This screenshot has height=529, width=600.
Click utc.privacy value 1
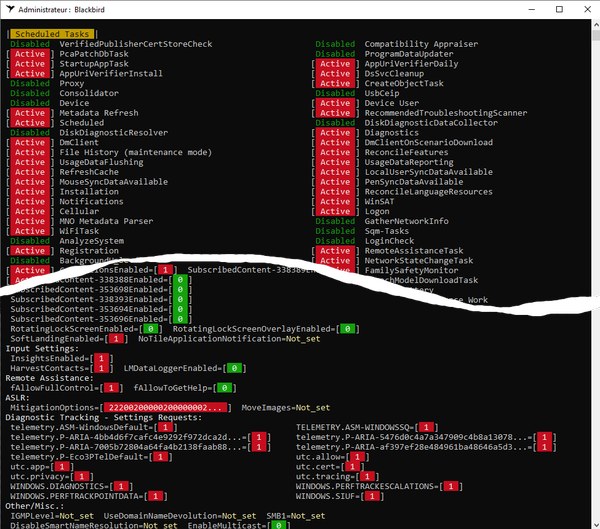[82, 477]
